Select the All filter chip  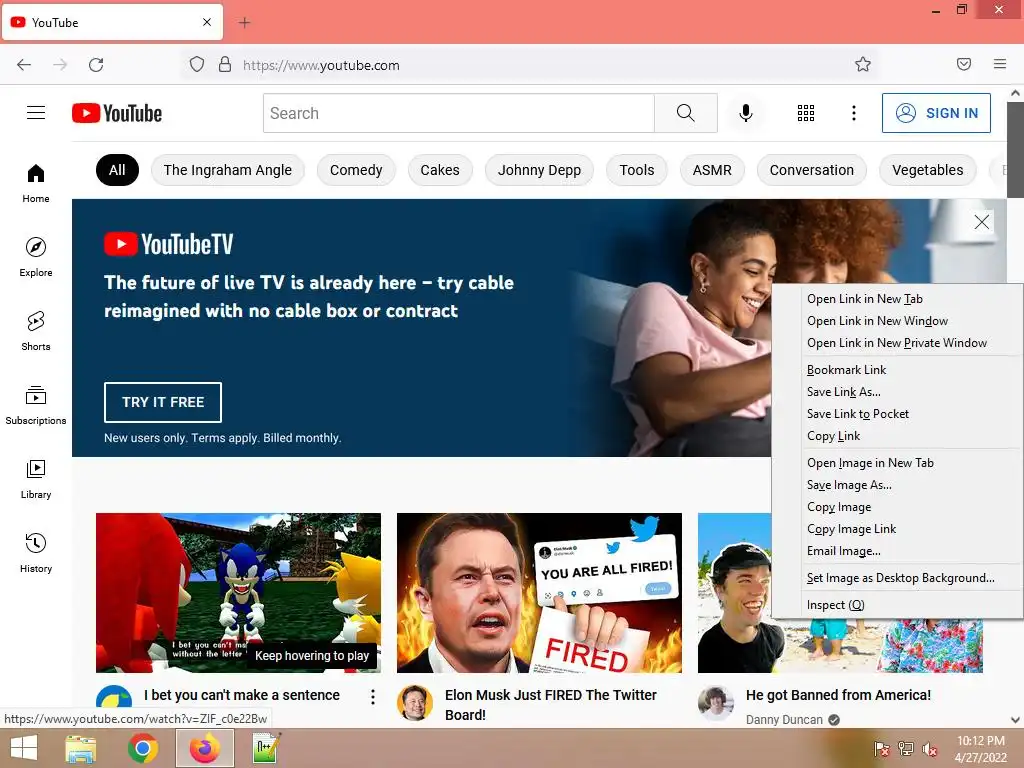117,170
